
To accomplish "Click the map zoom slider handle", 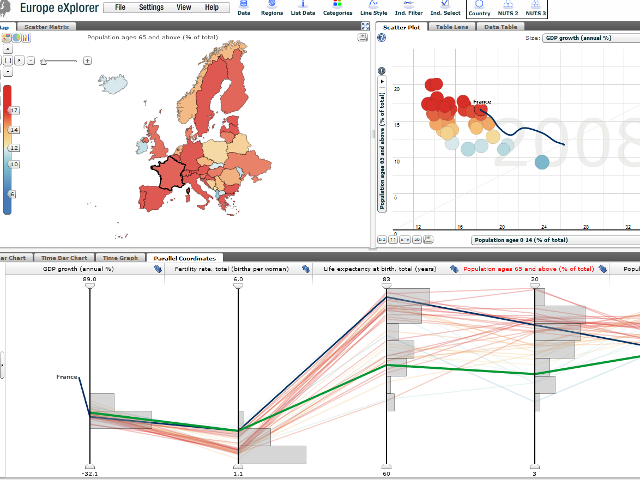I will (44, 61).
